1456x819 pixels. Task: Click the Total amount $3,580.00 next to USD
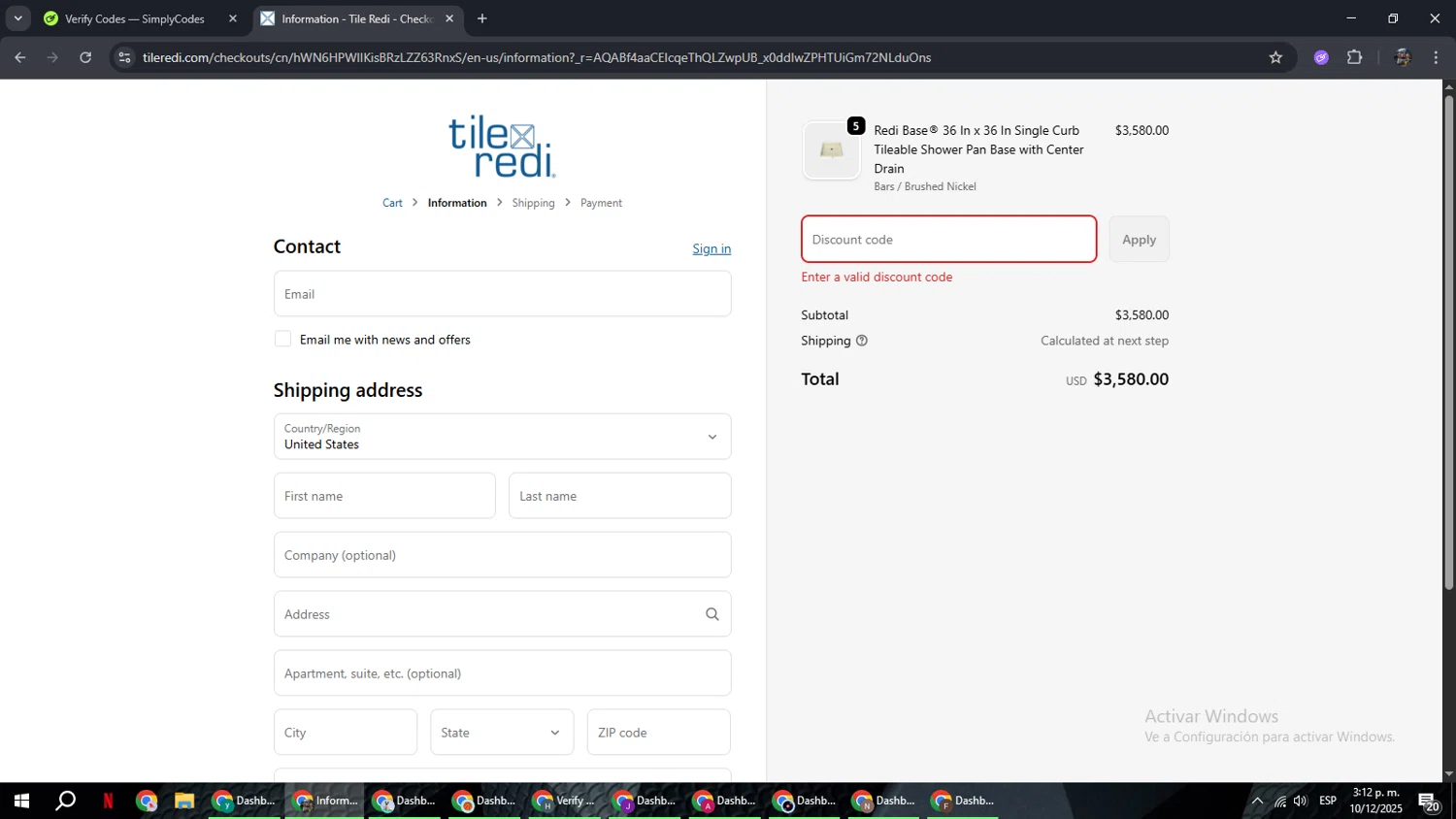click(x=1131, y=379)
